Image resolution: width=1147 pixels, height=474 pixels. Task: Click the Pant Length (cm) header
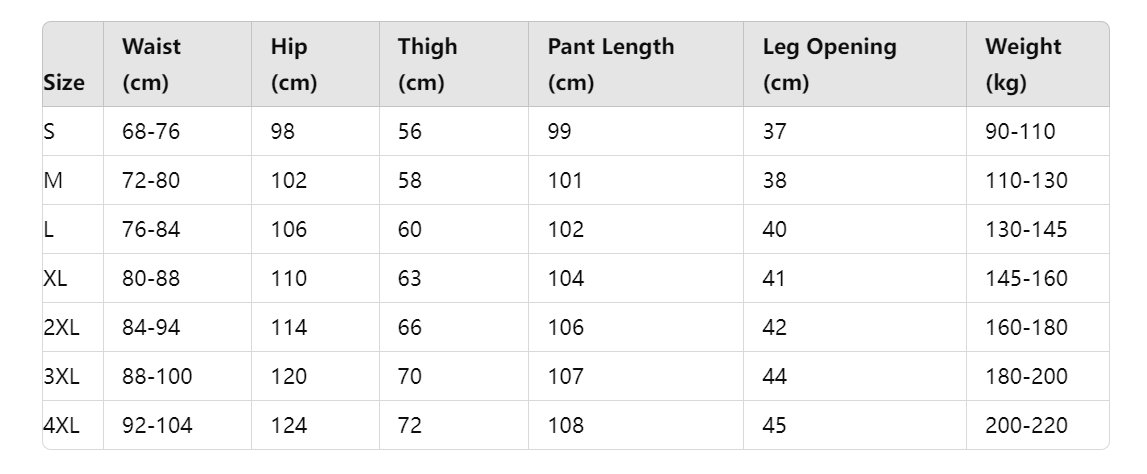point(611,64)
